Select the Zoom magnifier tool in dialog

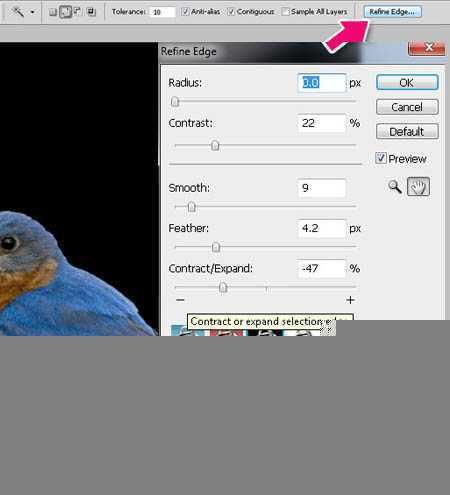(395, 187)
